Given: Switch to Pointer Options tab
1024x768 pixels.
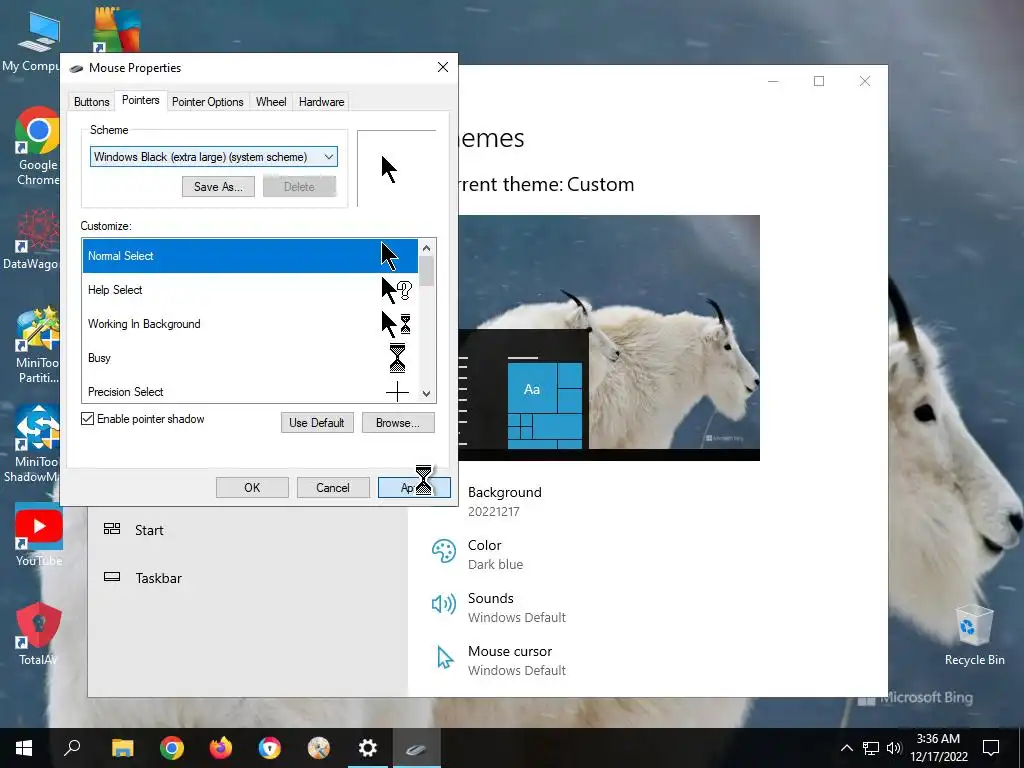Looking at the screenshot, I should click(x=208, y=102).
